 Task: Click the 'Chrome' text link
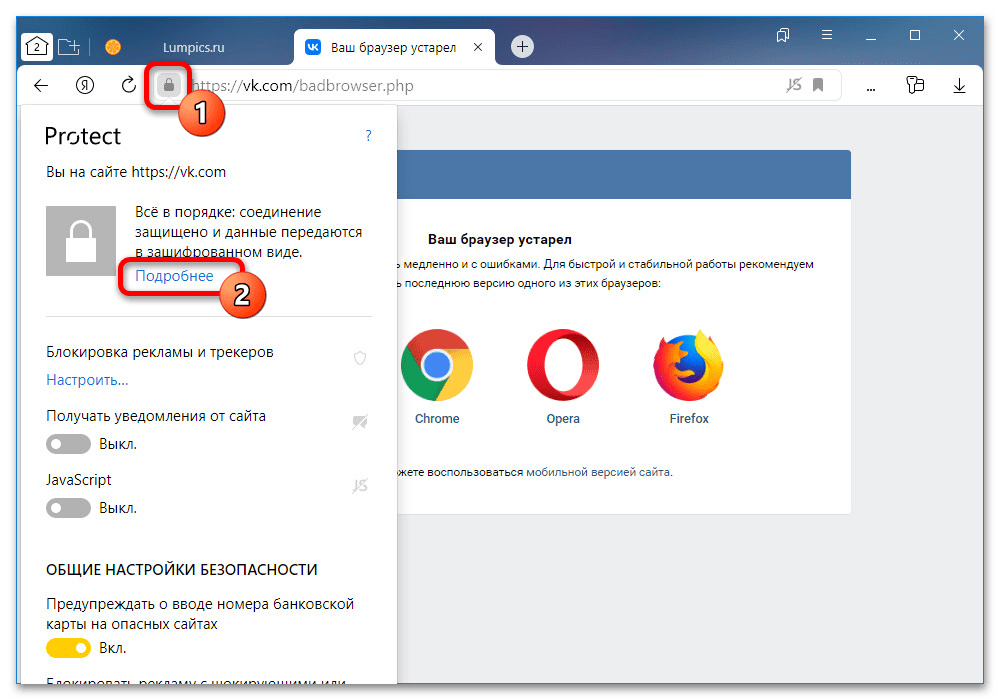pyautogui.click(x=437, y=419)
